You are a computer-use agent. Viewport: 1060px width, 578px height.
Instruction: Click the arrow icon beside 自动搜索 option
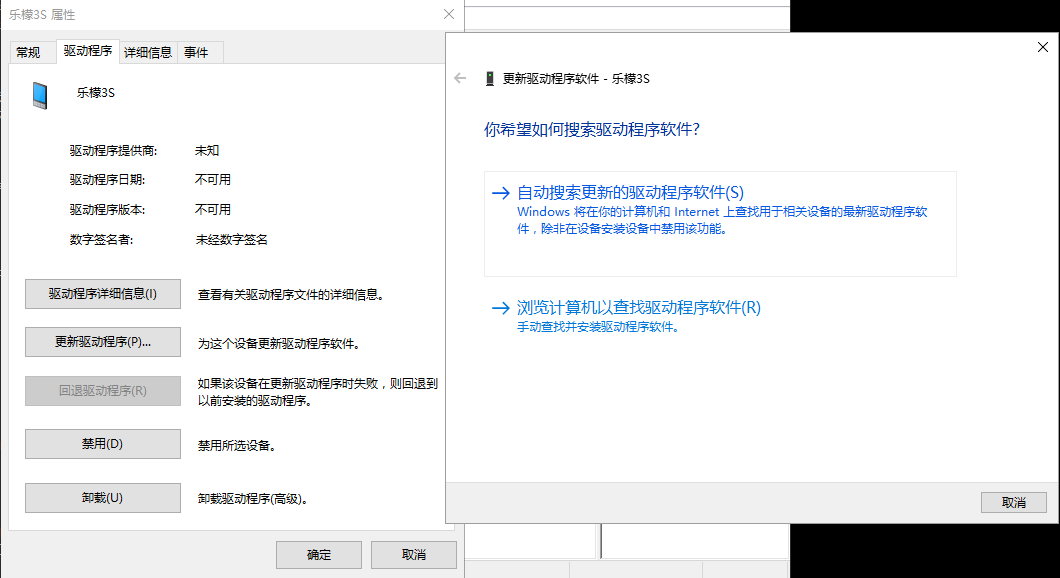coord(501,193)
